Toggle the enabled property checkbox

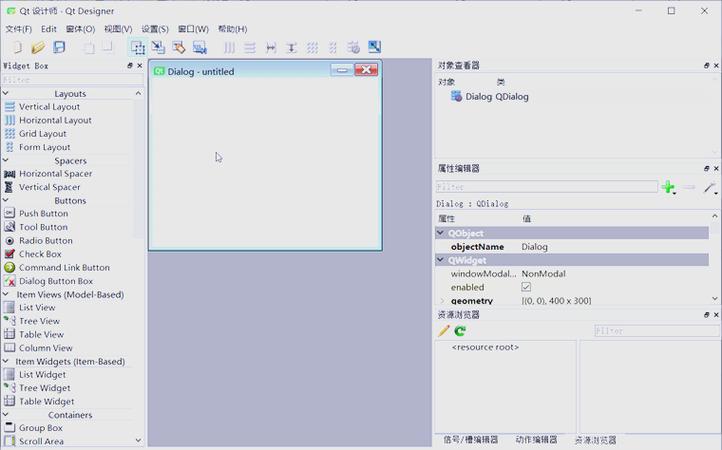point(526,287)
